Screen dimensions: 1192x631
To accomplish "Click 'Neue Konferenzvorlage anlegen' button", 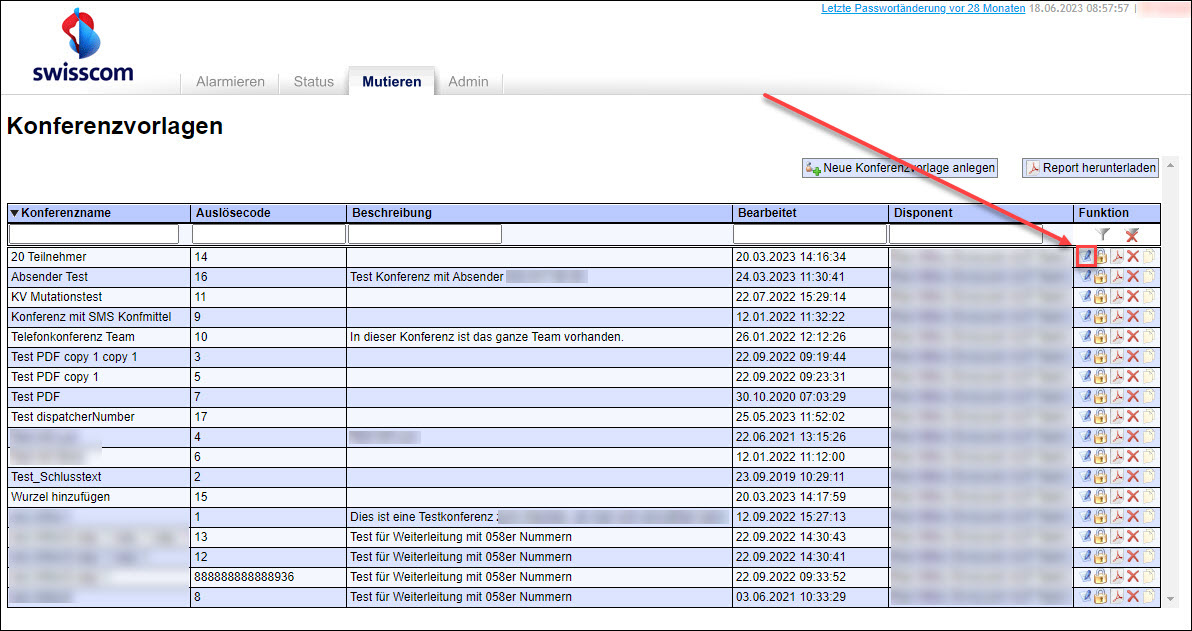I will pos(899,168).
